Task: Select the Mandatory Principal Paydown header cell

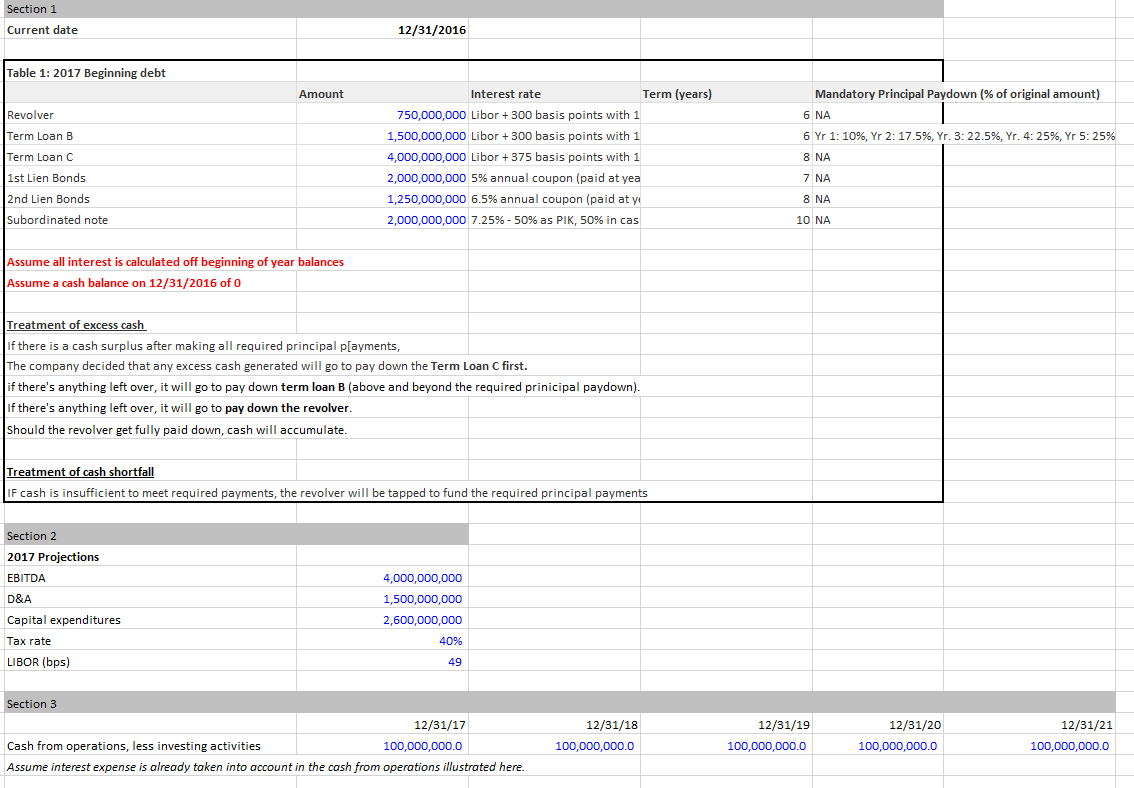Action: tap(957, 94)
